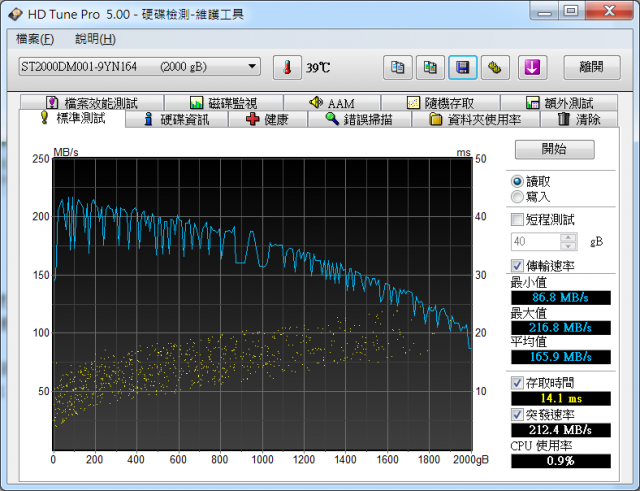Screen dimensions: 640x491
Task: Click the 開始 start button
Action: pos(555,149)
